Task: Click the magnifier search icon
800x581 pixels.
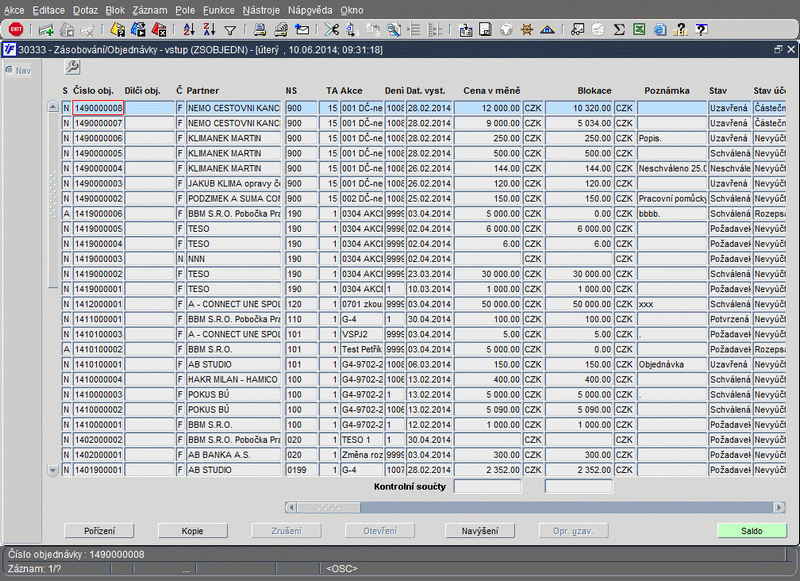Action: click(393, 30)
